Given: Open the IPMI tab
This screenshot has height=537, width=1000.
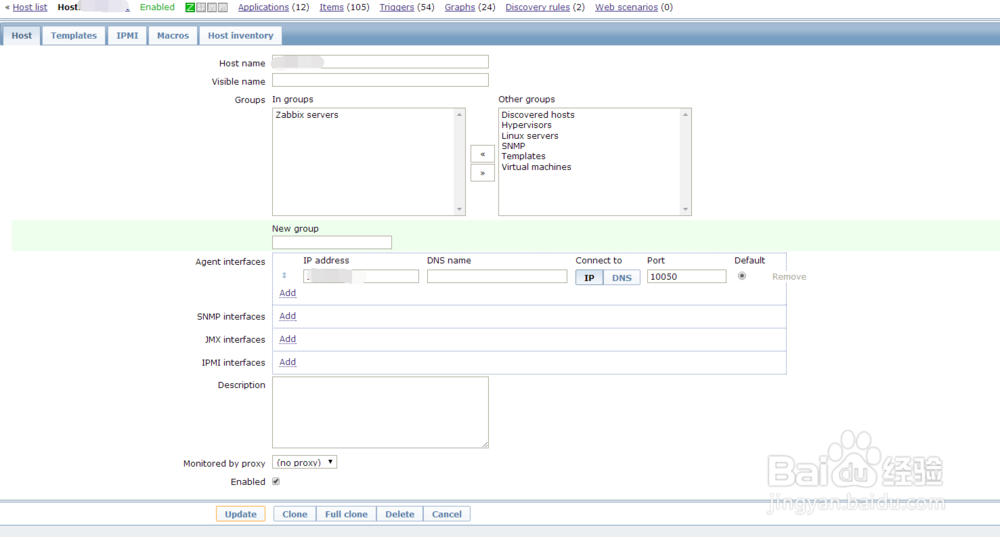Looking at the screenshot, I should click(127, 36).
